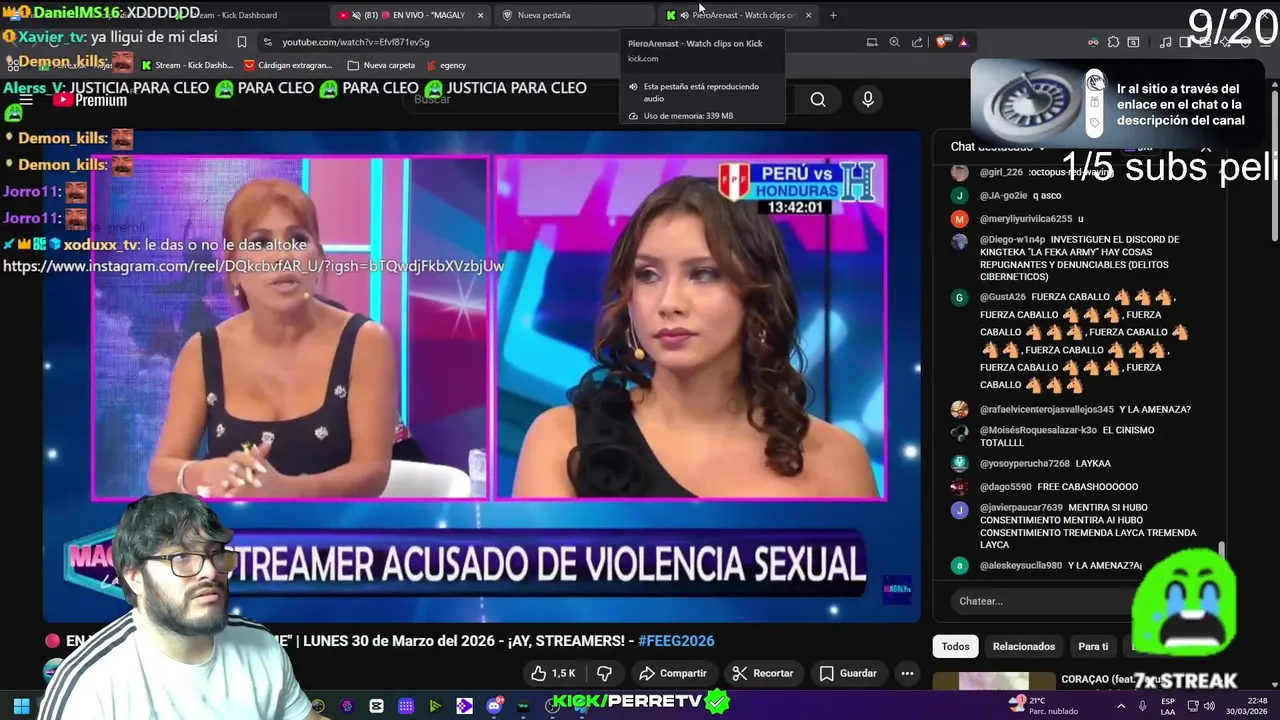Select the Para ti filter chip
The image size is (1280, 720).
tap(1093, 646)
